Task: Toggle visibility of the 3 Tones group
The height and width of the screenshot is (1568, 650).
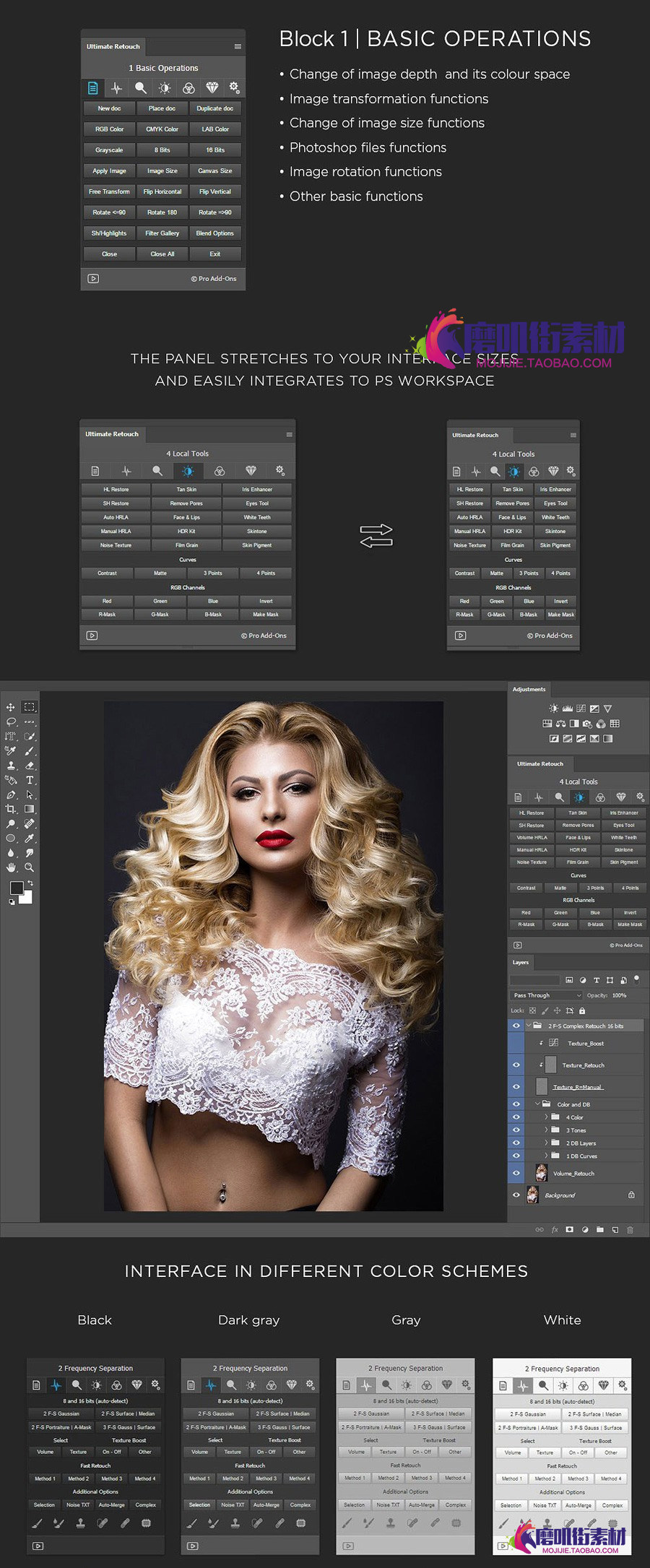Action: [516, 1130]
